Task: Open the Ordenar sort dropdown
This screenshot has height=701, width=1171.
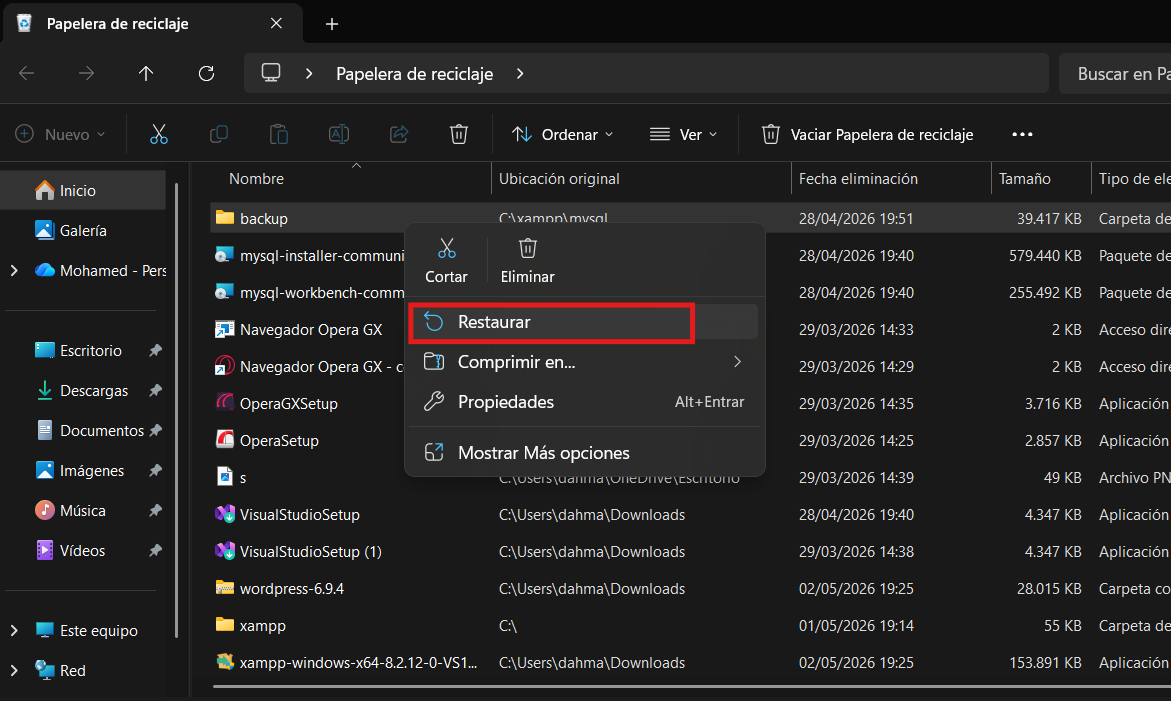Action: click(x=562, y=134)
